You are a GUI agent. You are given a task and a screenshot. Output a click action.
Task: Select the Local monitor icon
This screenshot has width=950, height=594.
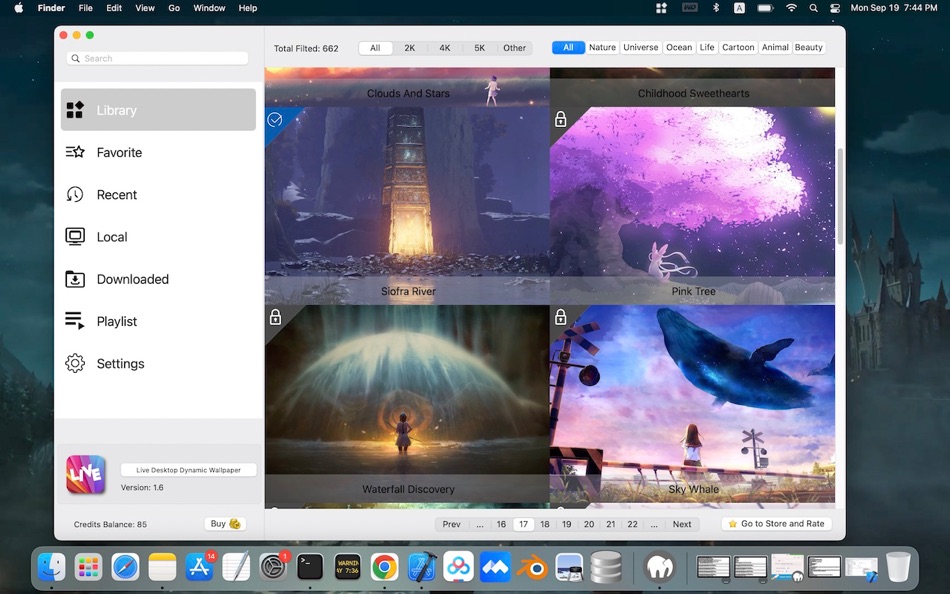(x=75, y=237)
